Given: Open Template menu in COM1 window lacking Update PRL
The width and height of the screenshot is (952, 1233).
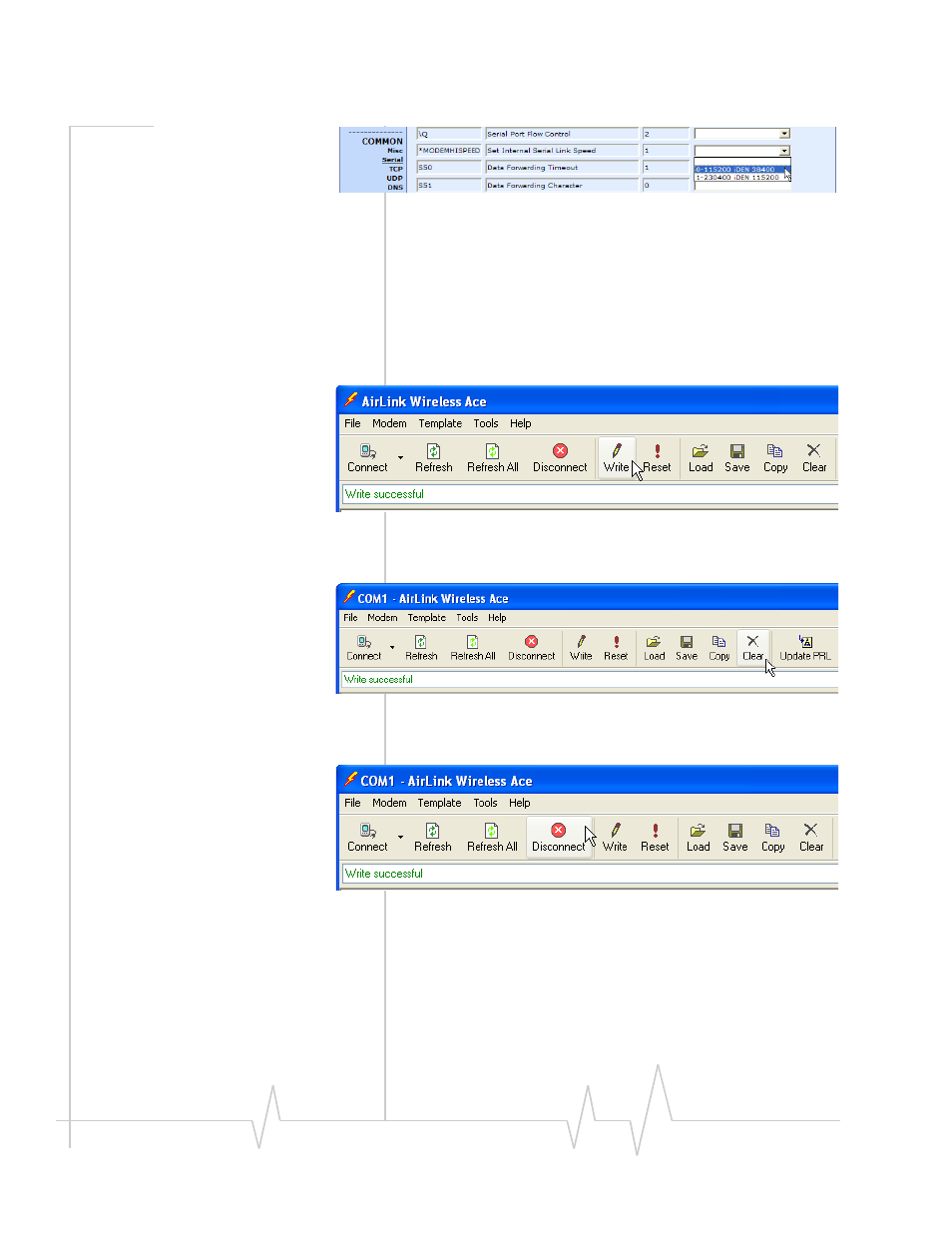Looking at the screenshot, I should 439,803.
